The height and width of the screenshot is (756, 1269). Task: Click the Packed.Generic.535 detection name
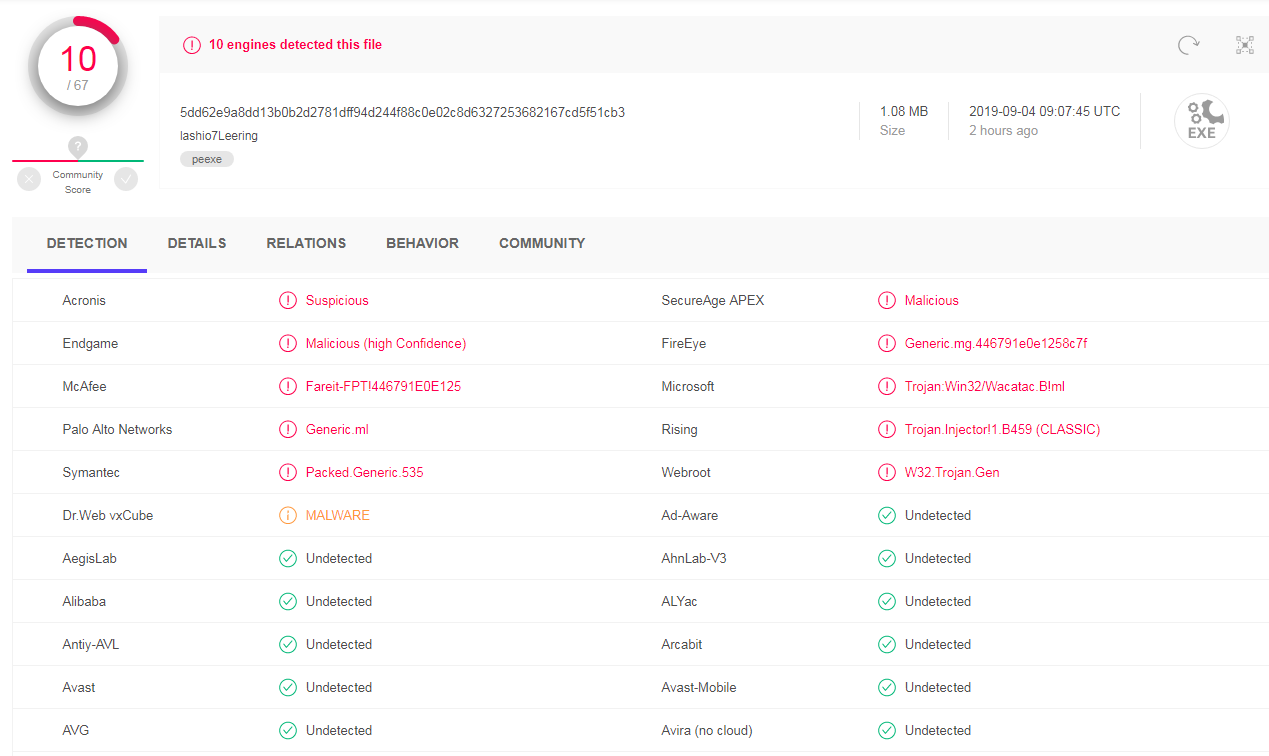pos(364,472)
